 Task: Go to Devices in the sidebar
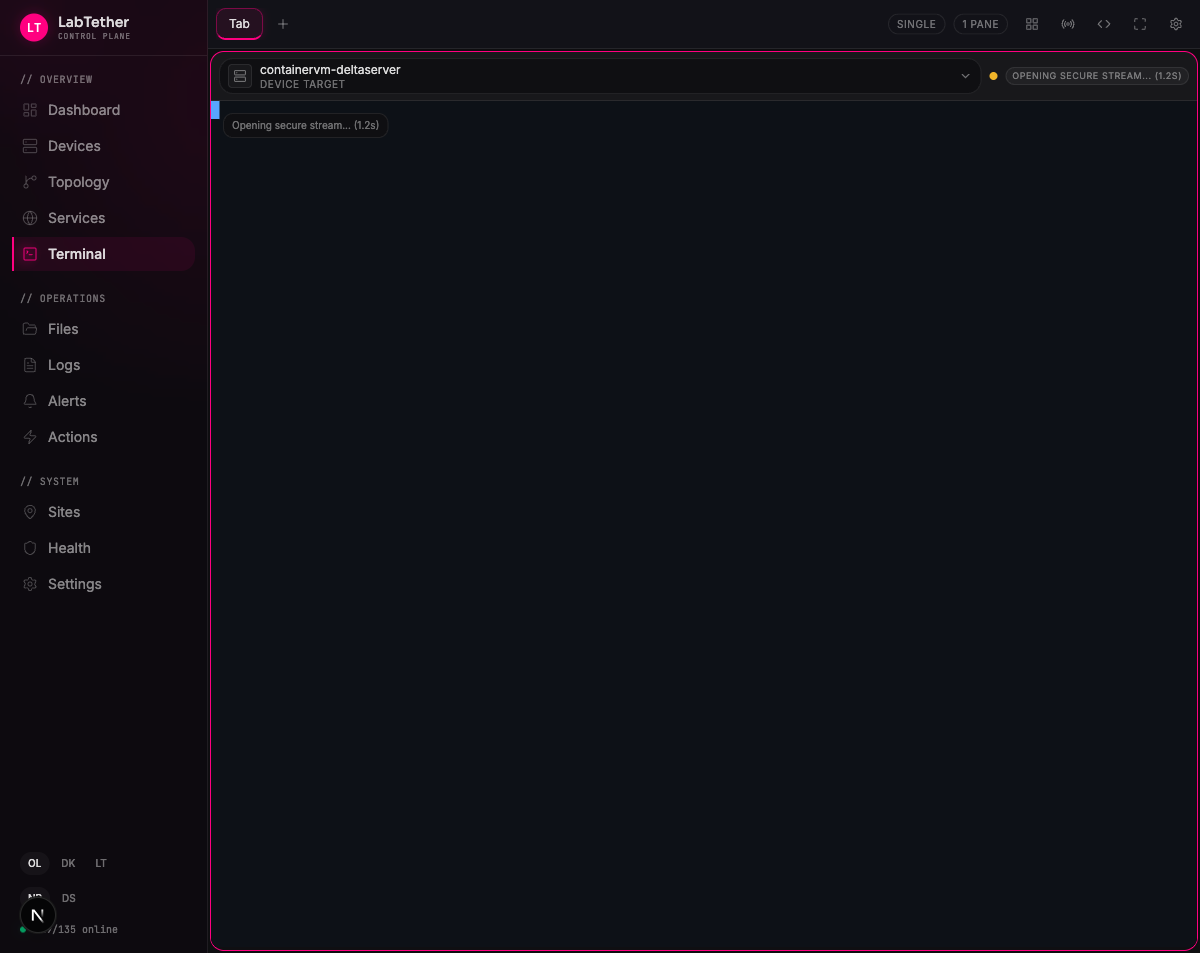click(x=103, y=146)
